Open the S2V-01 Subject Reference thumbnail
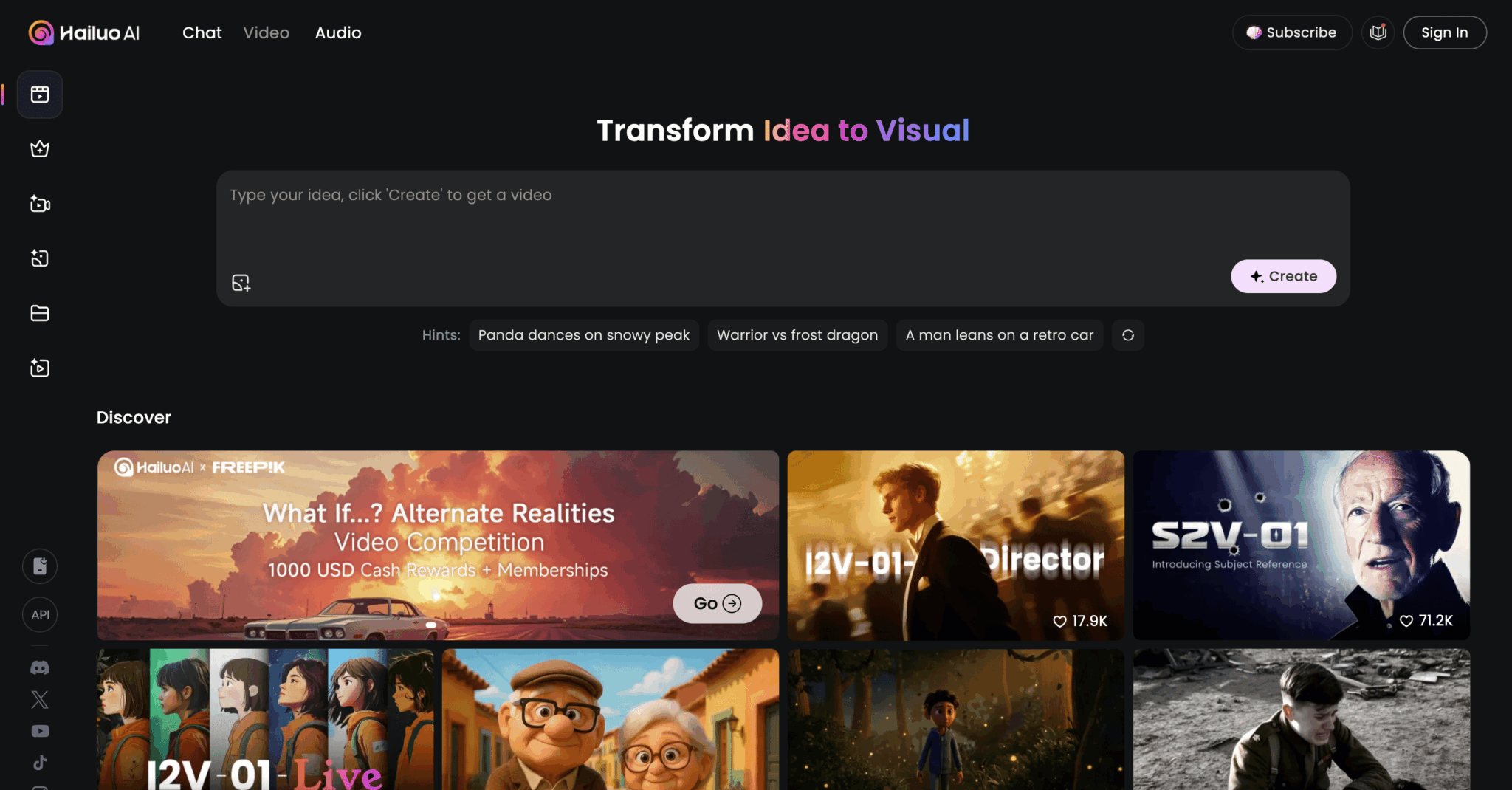 pos(1301,545)
